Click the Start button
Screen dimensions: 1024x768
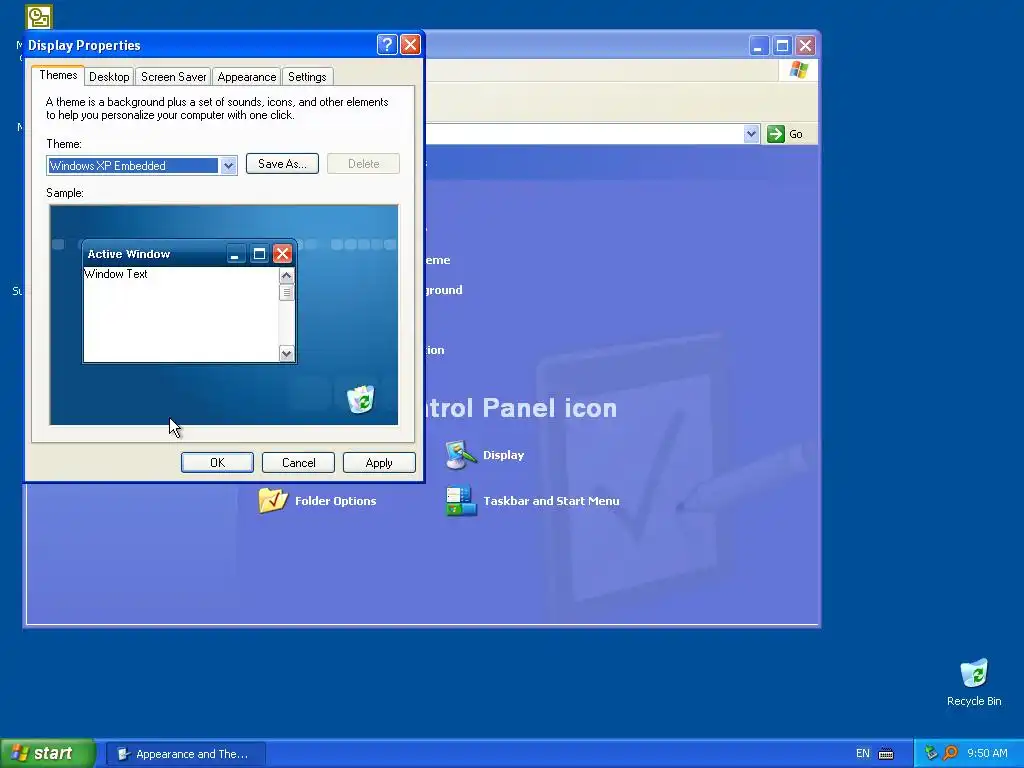click(x=47, y=753)
